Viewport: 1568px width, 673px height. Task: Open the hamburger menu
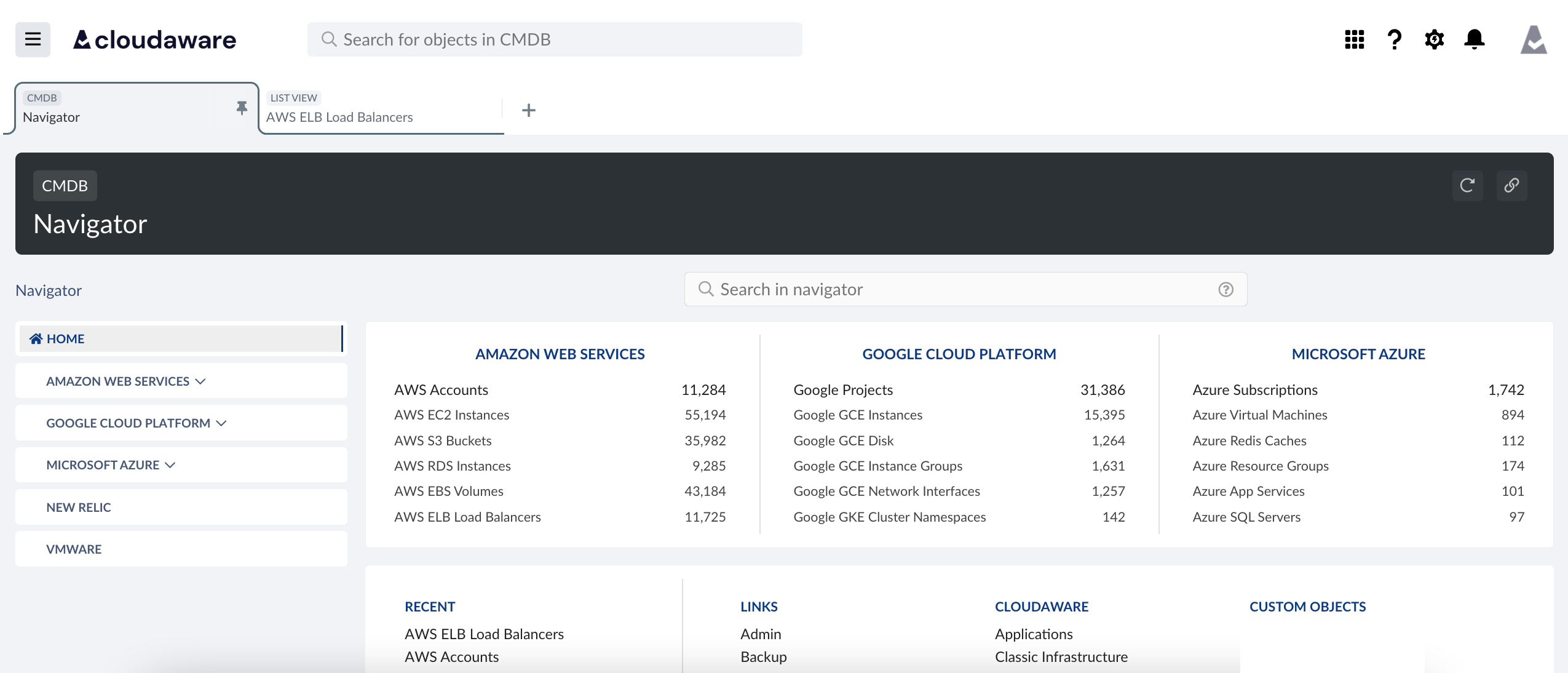[x=33, y=39]
